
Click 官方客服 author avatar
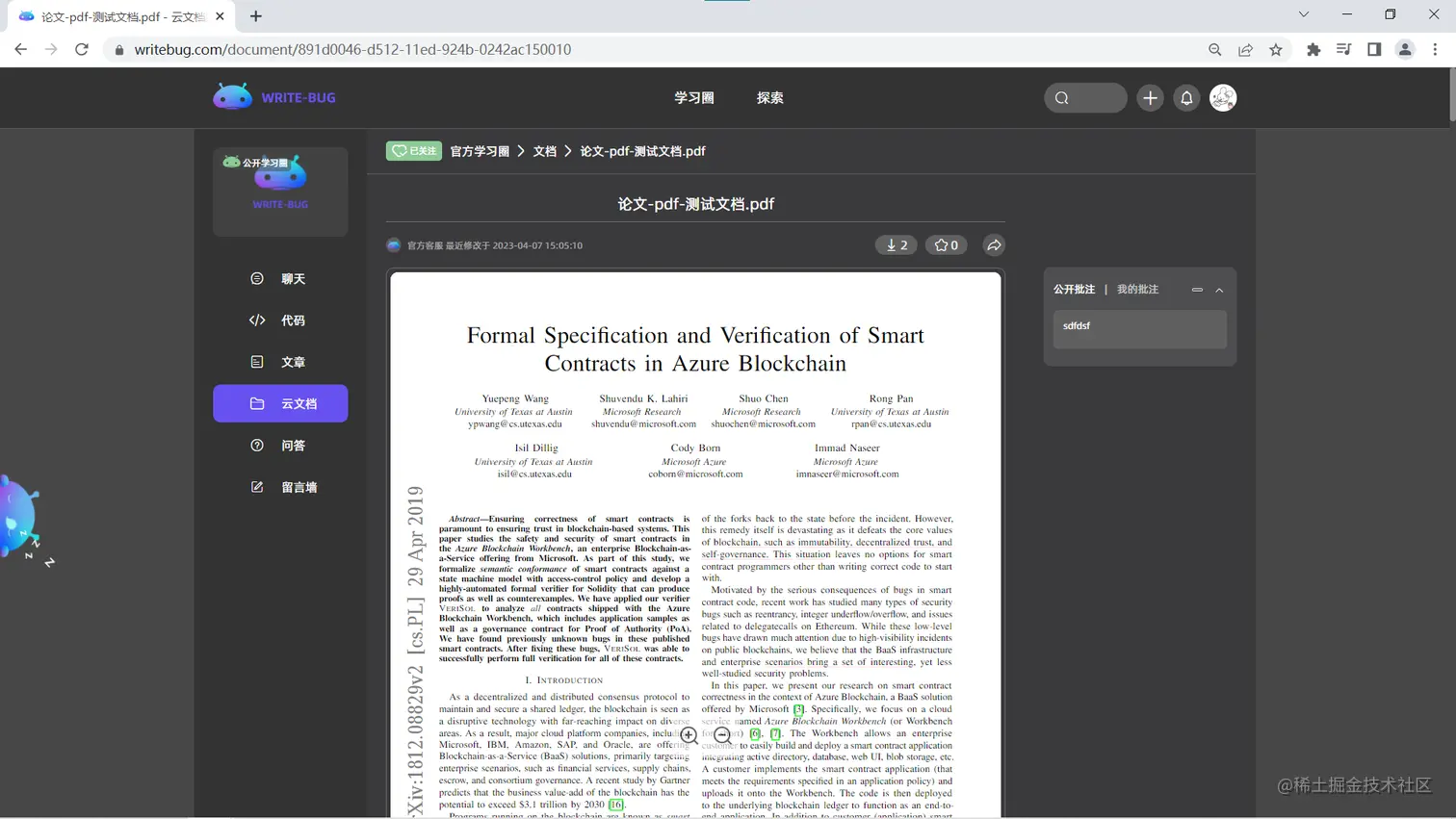coord(394,245)
